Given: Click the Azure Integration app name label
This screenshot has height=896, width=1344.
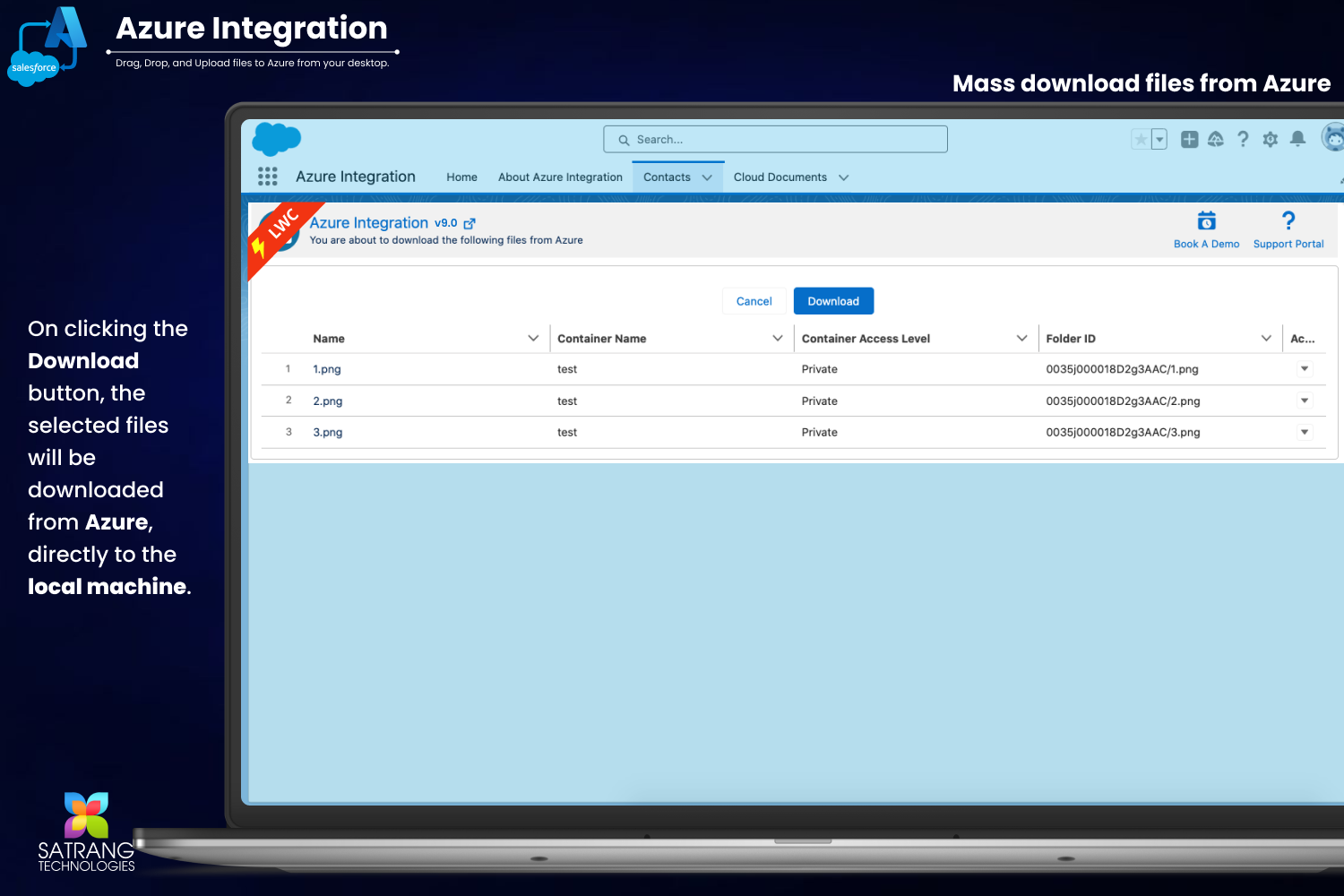Looking at the screenshot, I should point(356,177).
